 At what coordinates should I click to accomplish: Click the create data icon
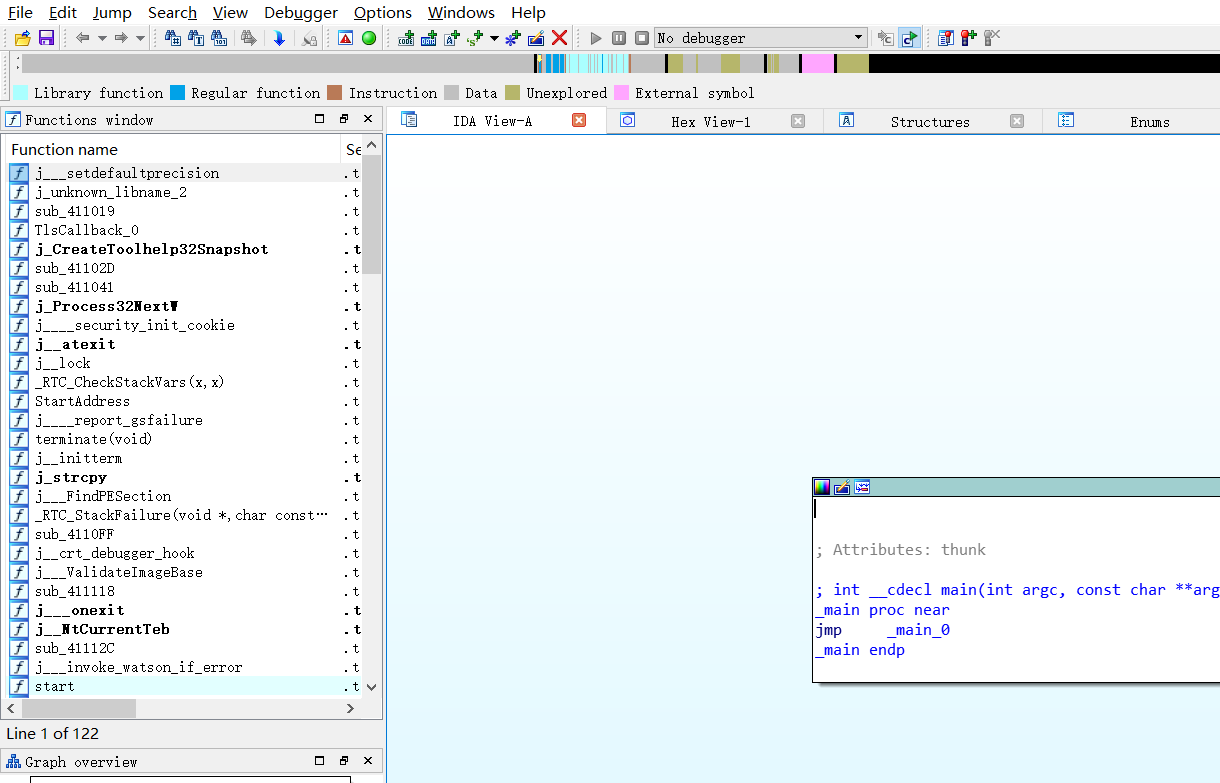(x=429, y=38)
